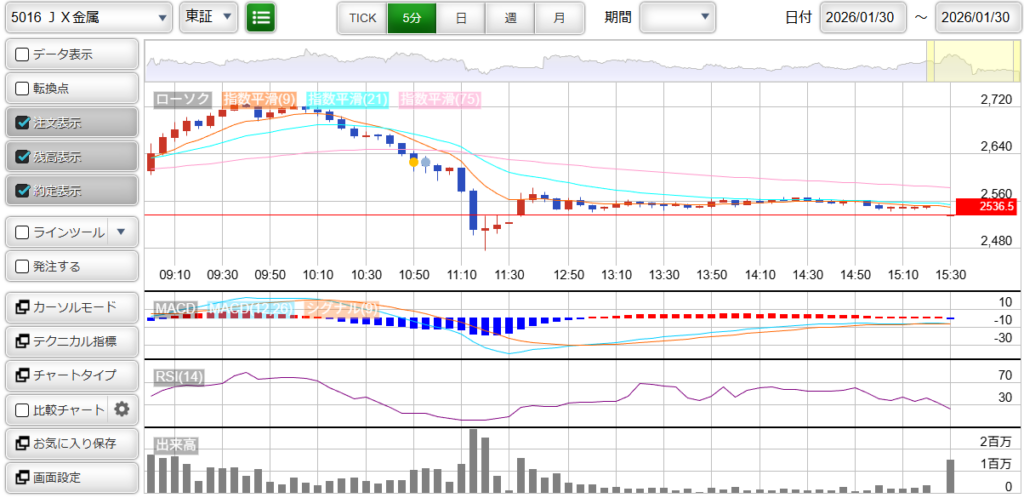Open the 東証 market dropdown

[x=208, y=17]
